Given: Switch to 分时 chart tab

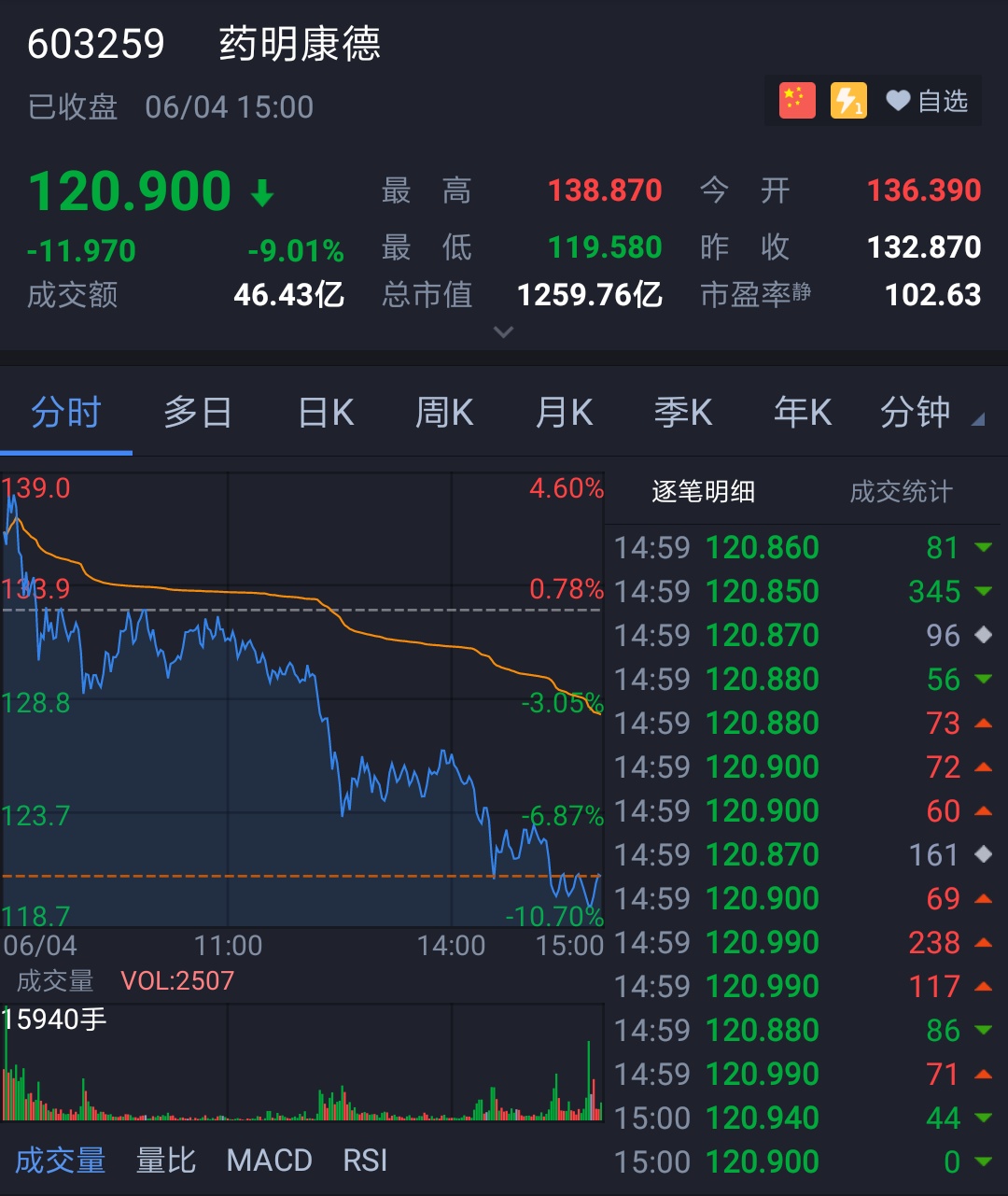Looking at the screenshot, I should pyautogui.click(x=65, y=412).
